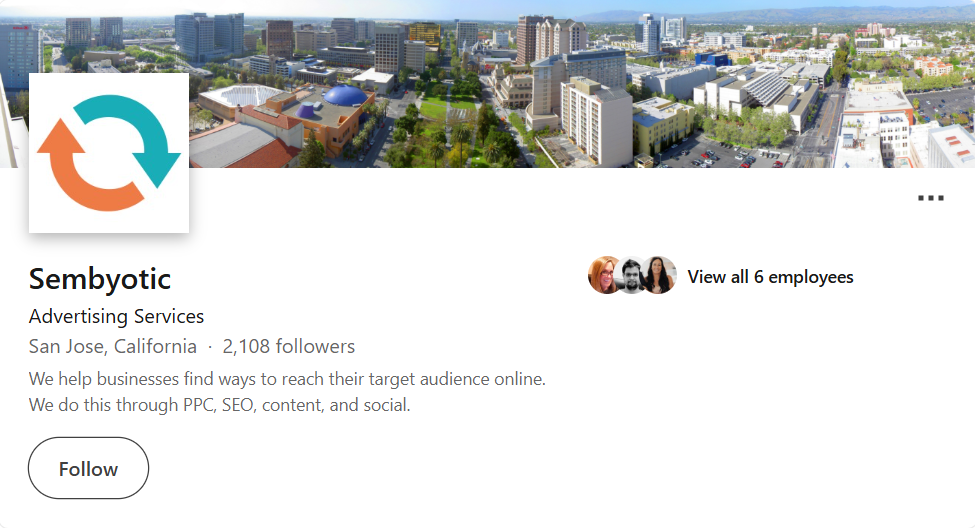This screenshot has height=528, width=975.
Task: Click the San Jose, California location
Action: (x=113, y=347)
